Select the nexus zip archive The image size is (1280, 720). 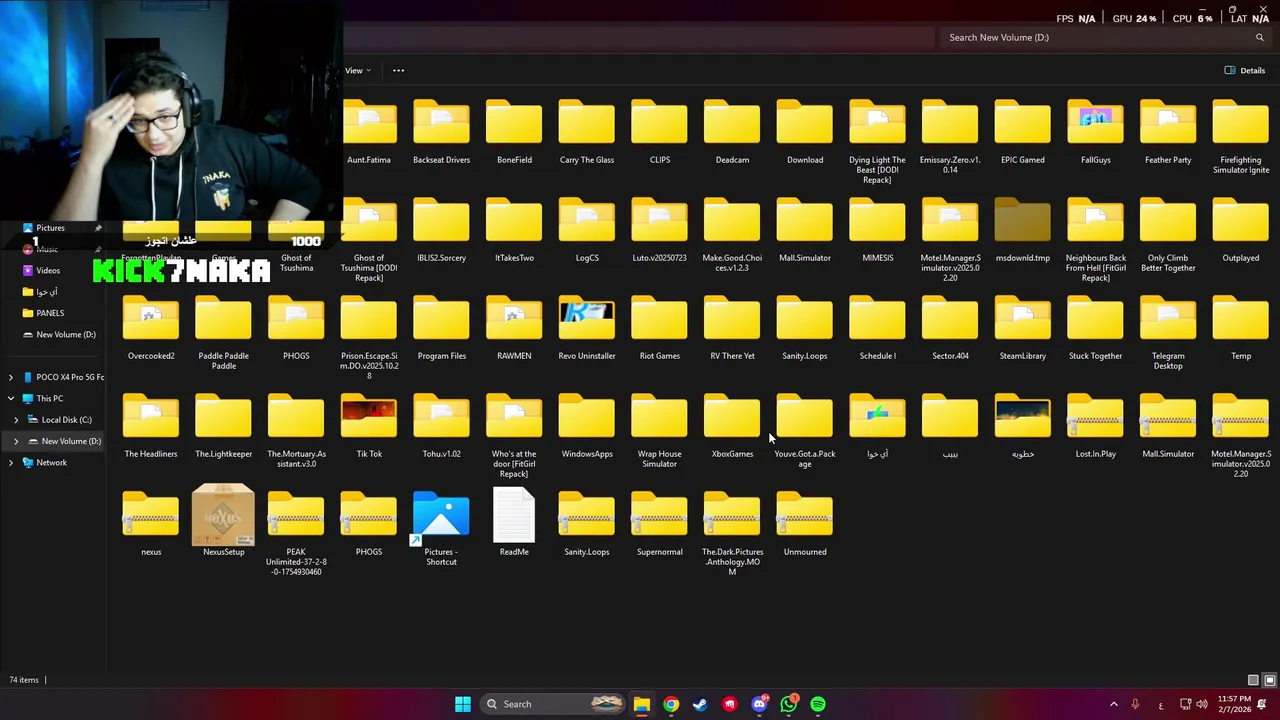[151, 524]
